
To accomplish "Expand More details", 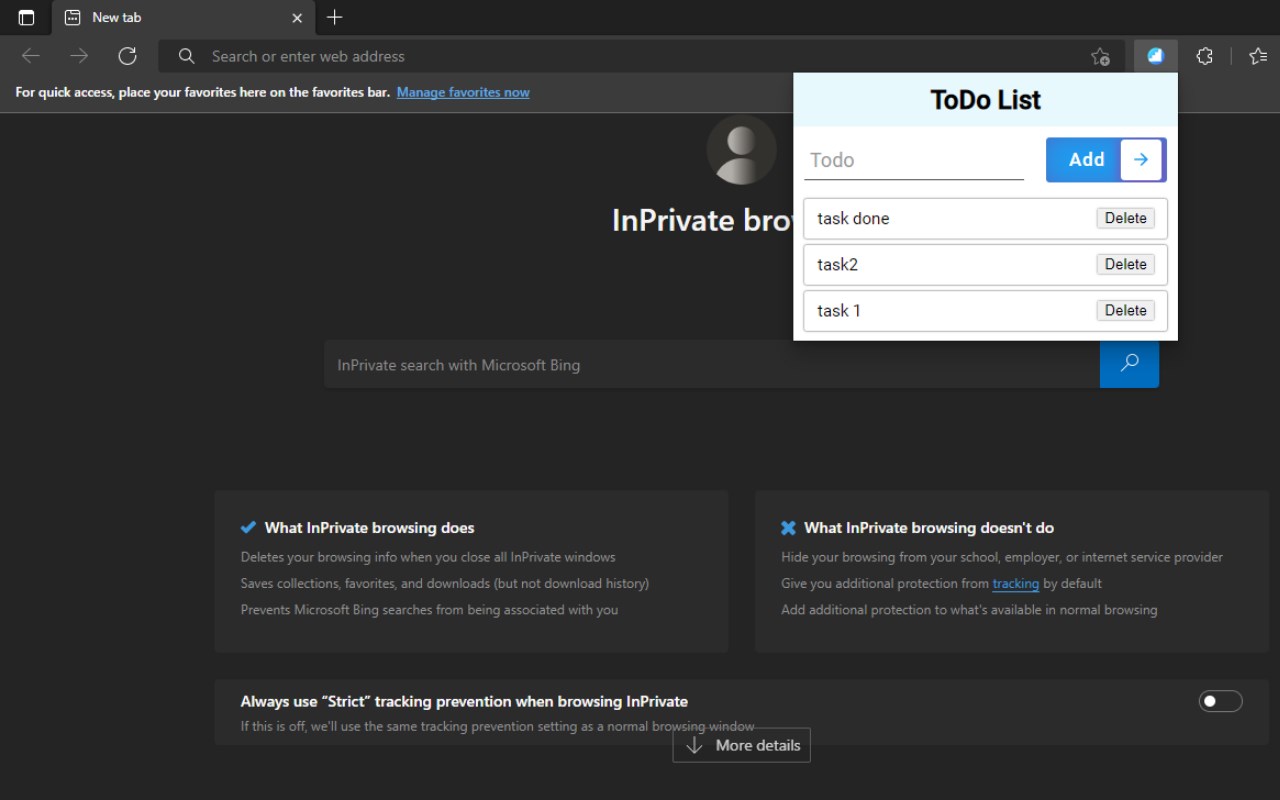I will coord(741,745).
